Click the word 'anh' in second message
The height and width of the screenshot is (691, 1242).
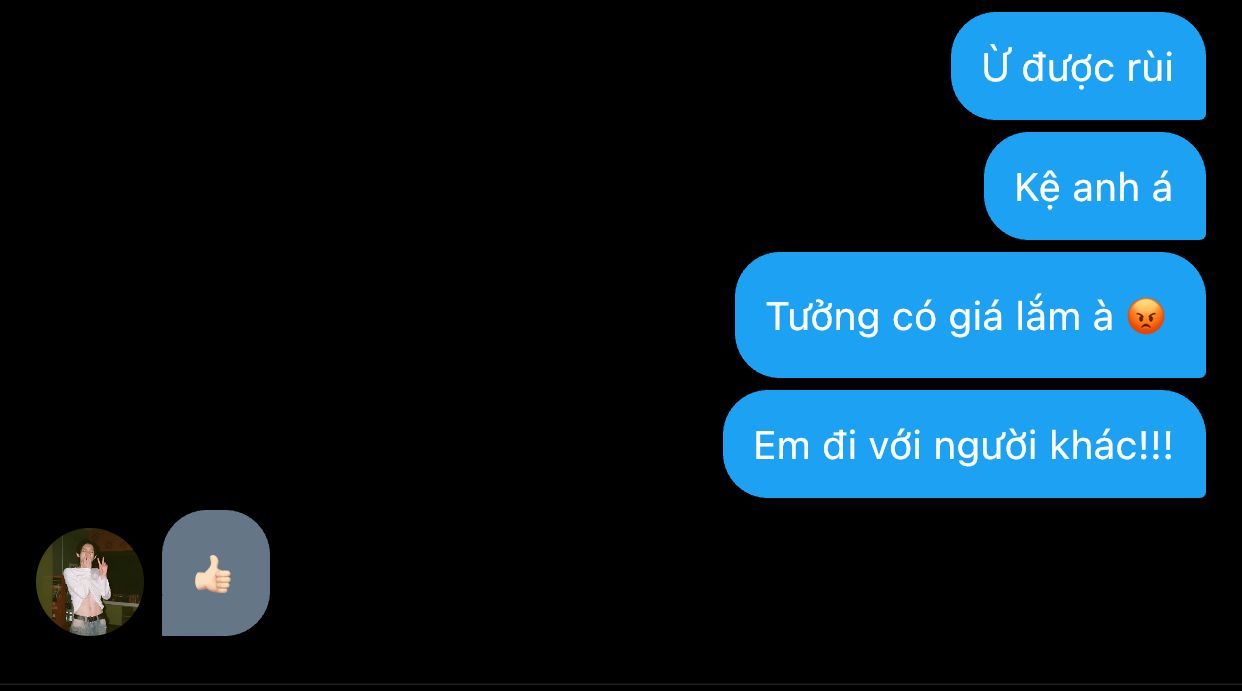[1105, 187]
